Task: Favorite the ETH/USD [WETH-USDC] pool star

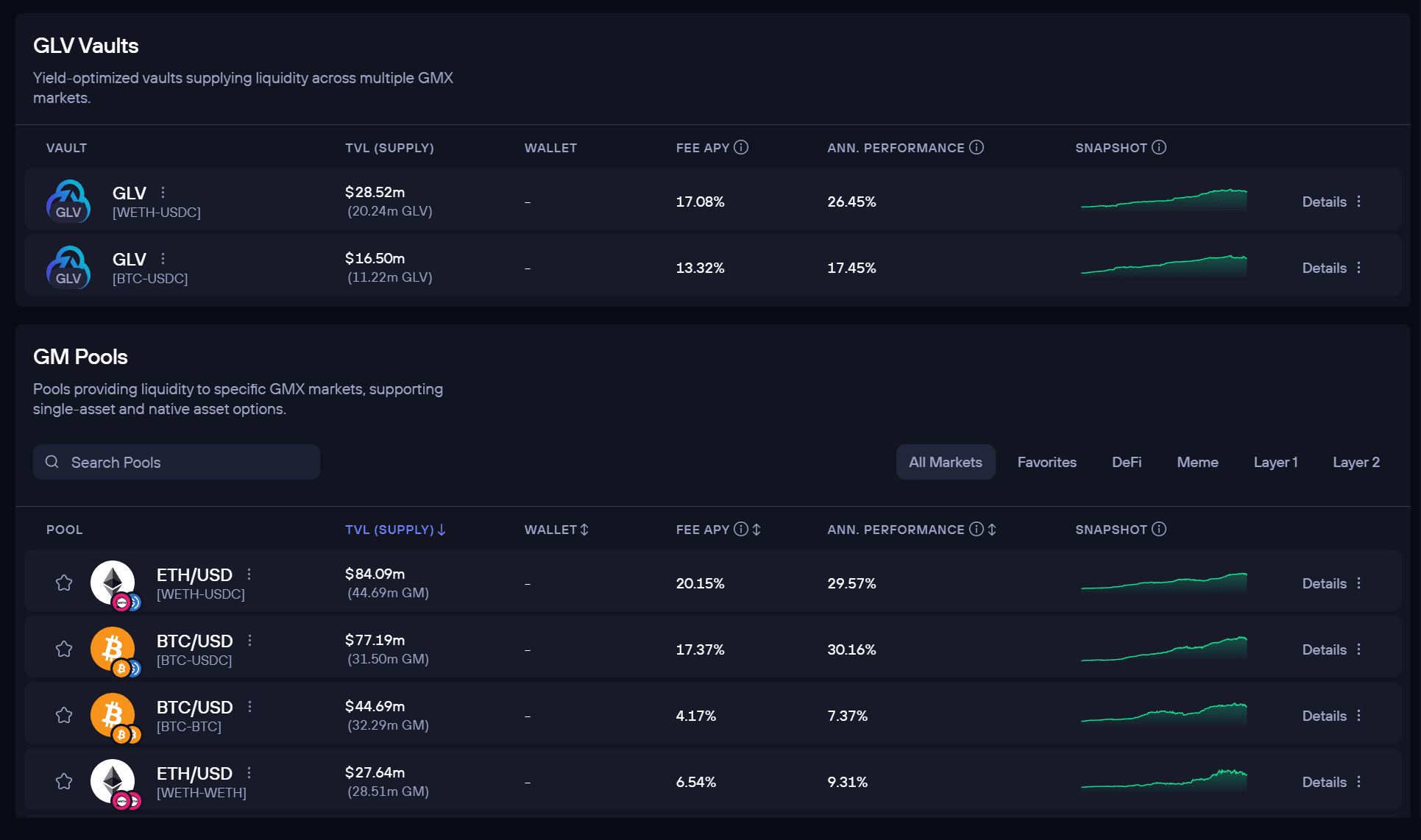Action: pyautogui.click(x=64, y=583)
